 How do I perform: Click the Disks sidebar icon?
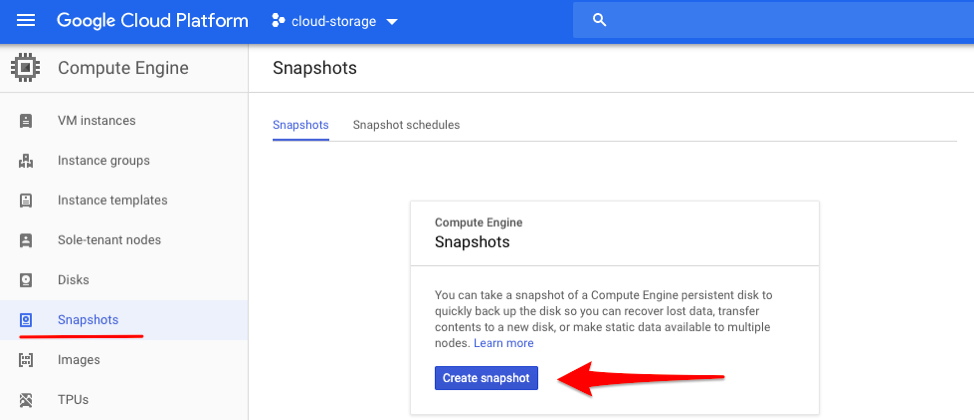[x=26, y=280]
